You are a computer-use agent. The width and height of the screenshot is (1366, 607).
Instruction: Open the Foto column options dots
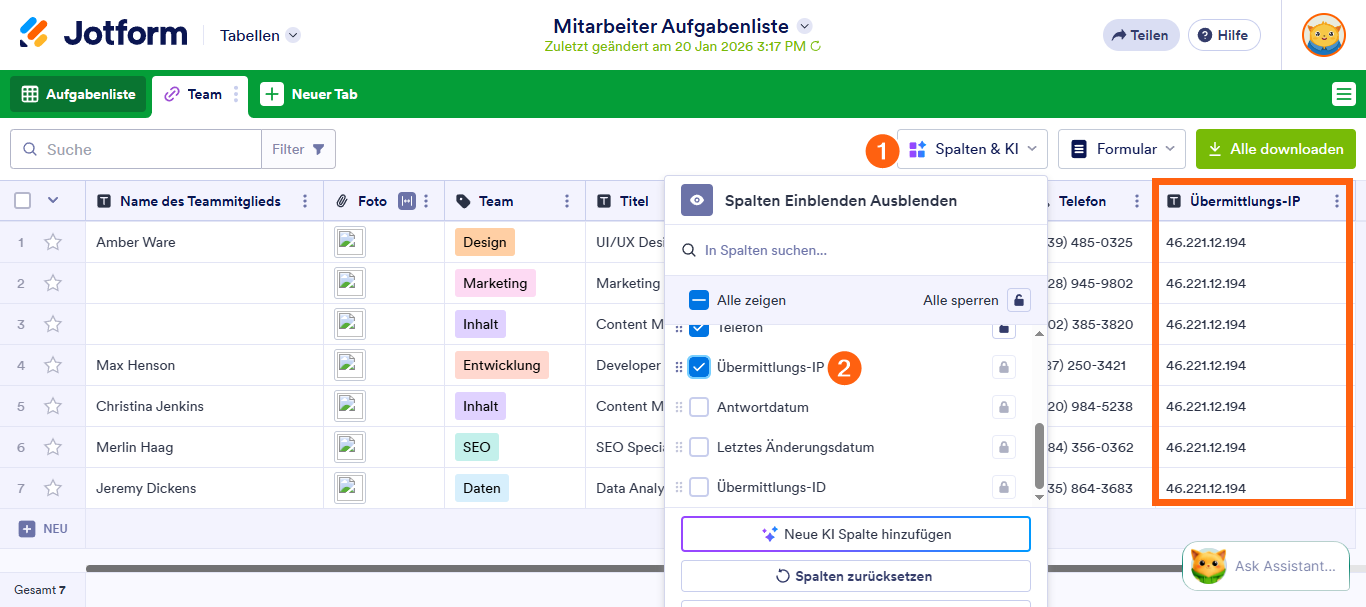[x=426, y=201]
